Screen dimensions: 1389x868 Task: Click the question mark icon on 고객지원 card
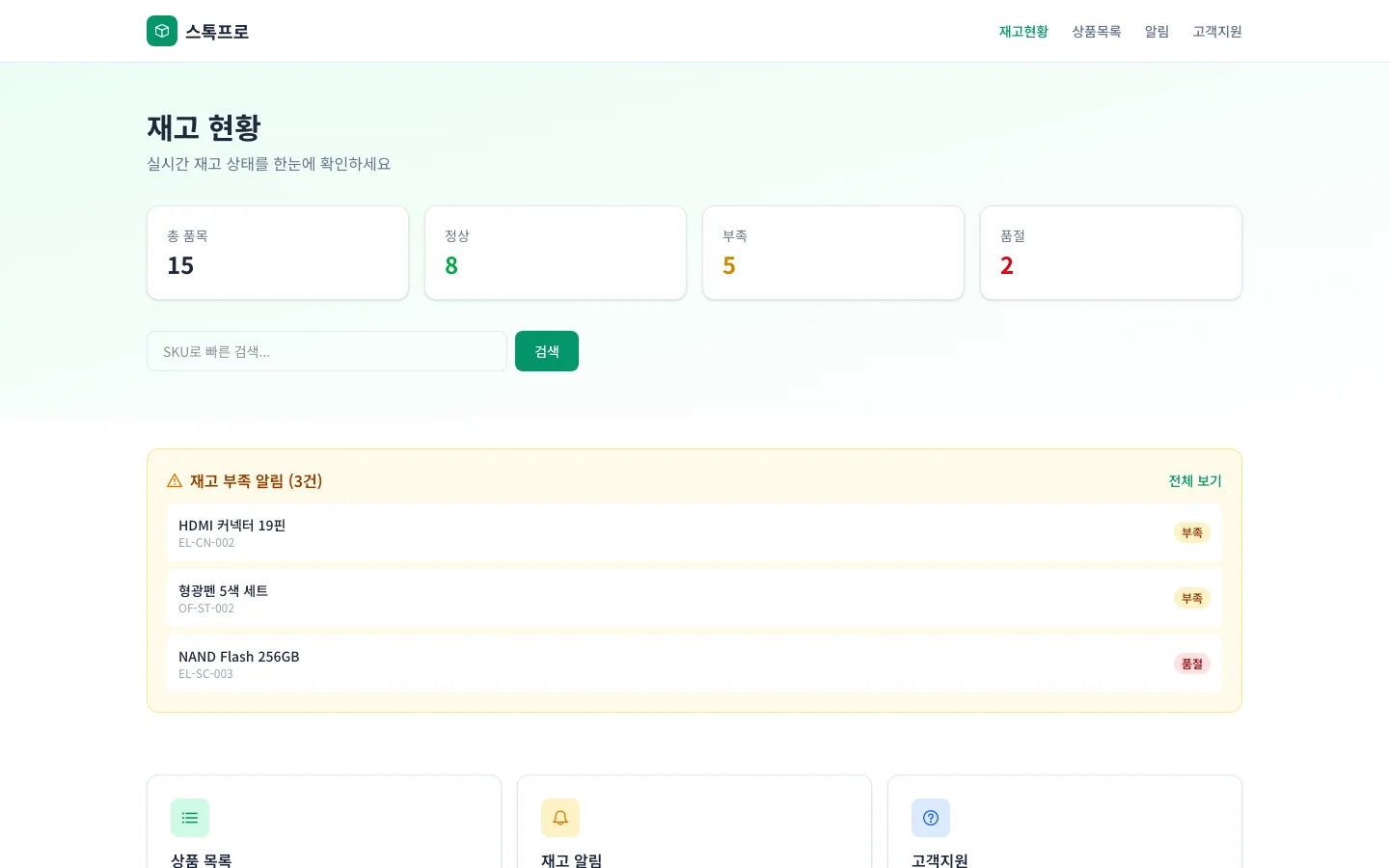(x=931, y=817)
